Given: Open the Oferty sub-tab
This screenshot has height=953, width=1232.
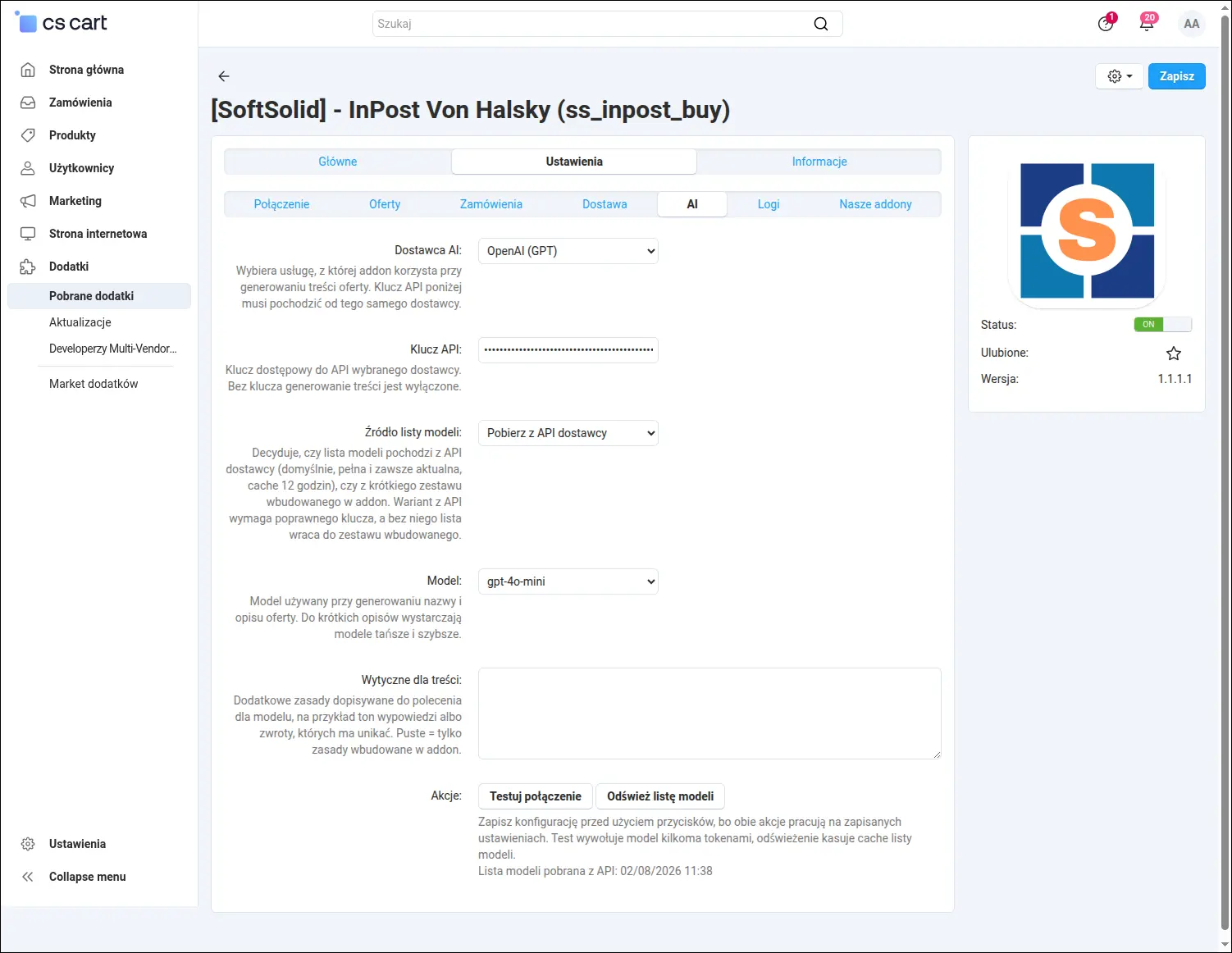Looking at the screenshot, I should [x=385, y=204].
